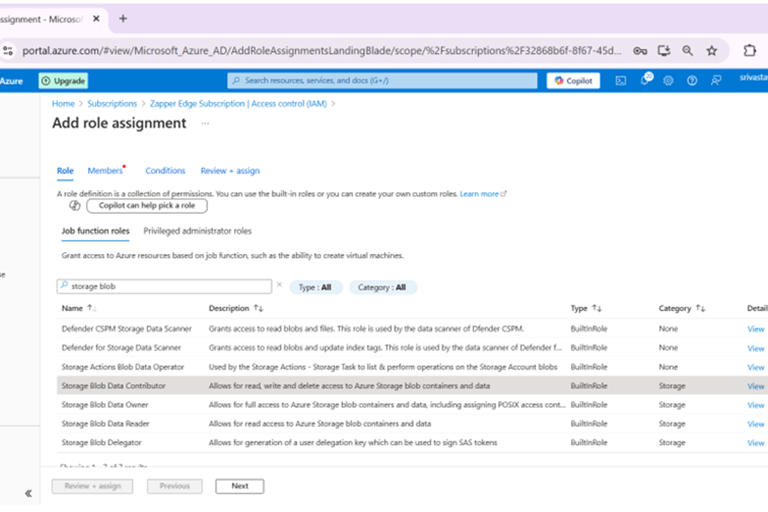Viewport: 768px width, 512px height.
Task: Focus the Azure search resources box
Action: pos(382,80)
